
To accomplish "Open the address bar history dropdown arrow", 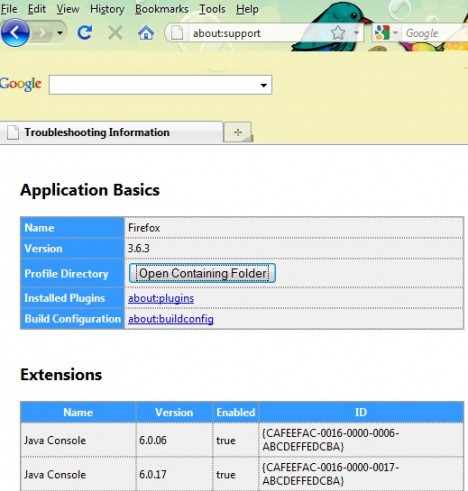I will coord(356,33).
